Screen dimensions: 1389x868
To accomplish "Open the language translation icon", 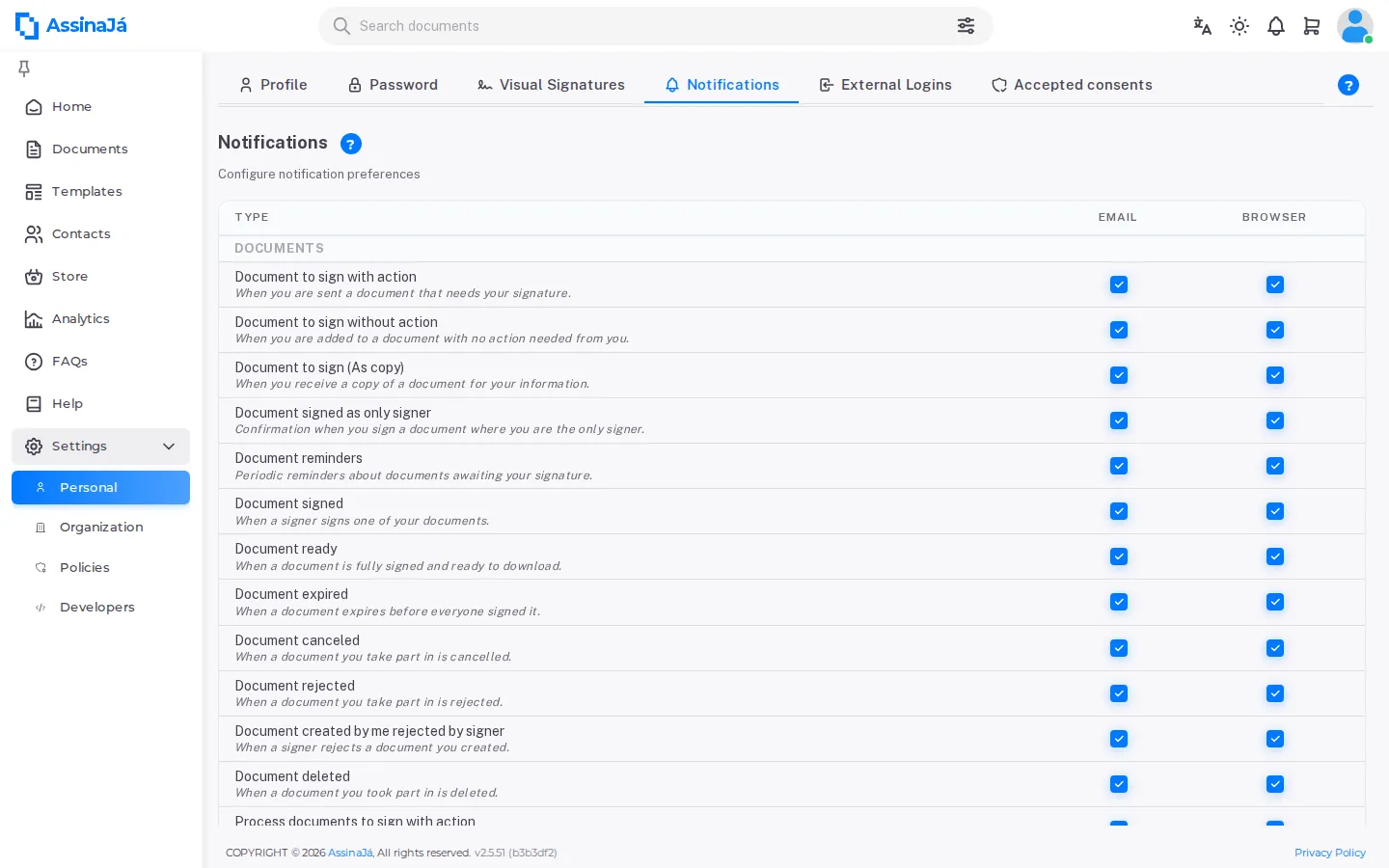I will tap(1202, 26).
